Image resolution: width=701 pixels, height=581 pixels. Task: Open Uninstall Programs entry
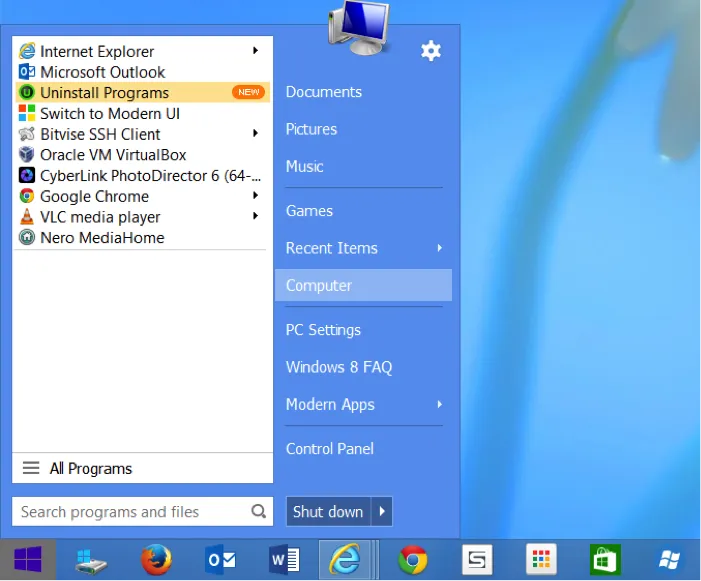104,93
